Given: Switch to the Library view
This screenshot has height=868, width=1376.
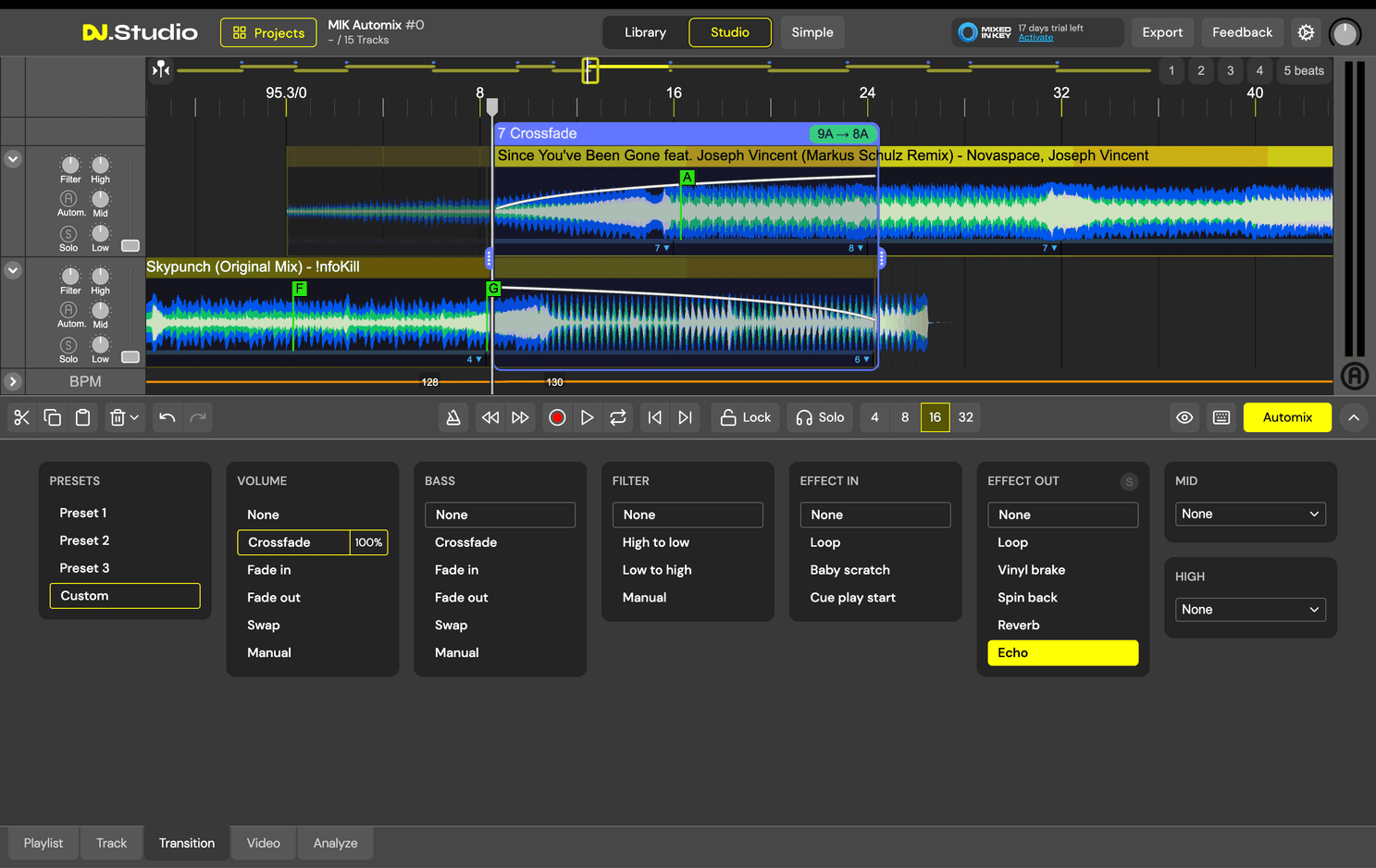Looking at the screenshot, I should [645, 32].
